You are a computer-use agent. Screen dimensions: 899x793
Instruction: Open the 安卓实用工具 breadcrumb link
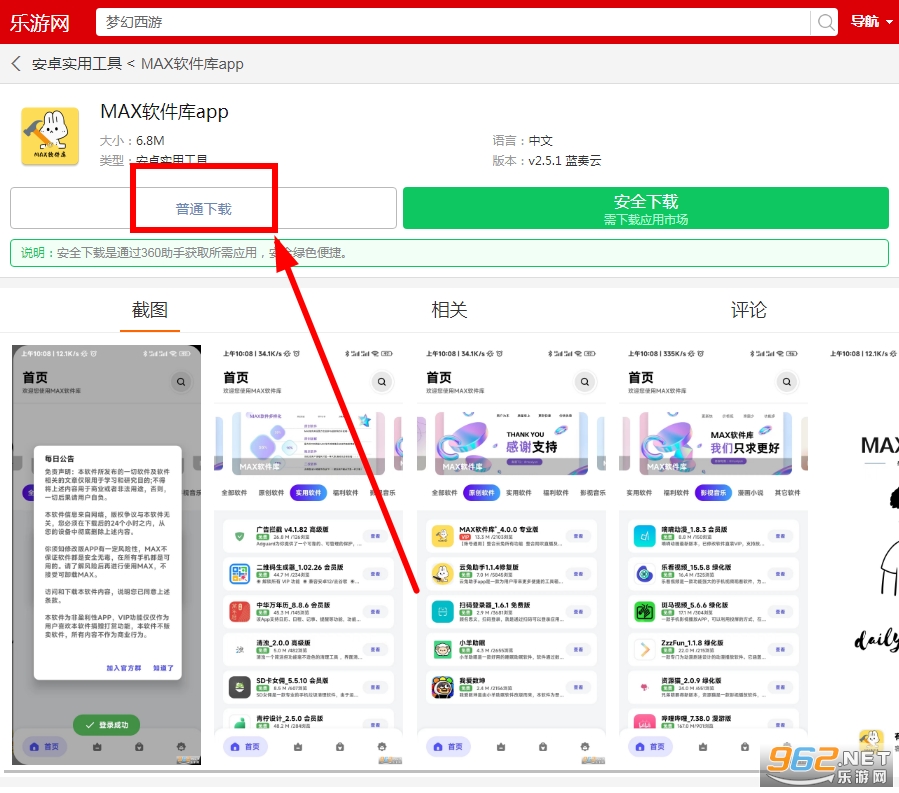click(x=77, y=64)
